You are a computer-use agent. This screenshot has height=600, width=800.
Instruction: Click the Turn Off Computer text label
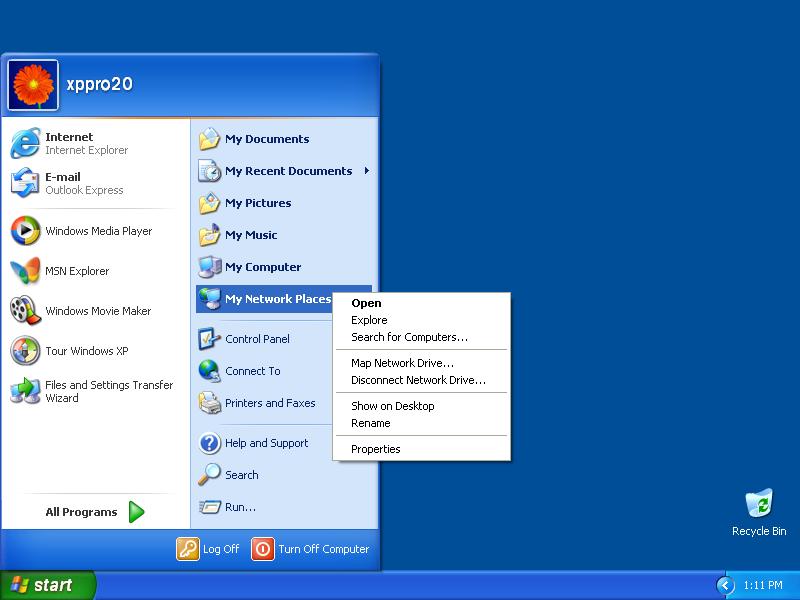(x=323, y=549)
